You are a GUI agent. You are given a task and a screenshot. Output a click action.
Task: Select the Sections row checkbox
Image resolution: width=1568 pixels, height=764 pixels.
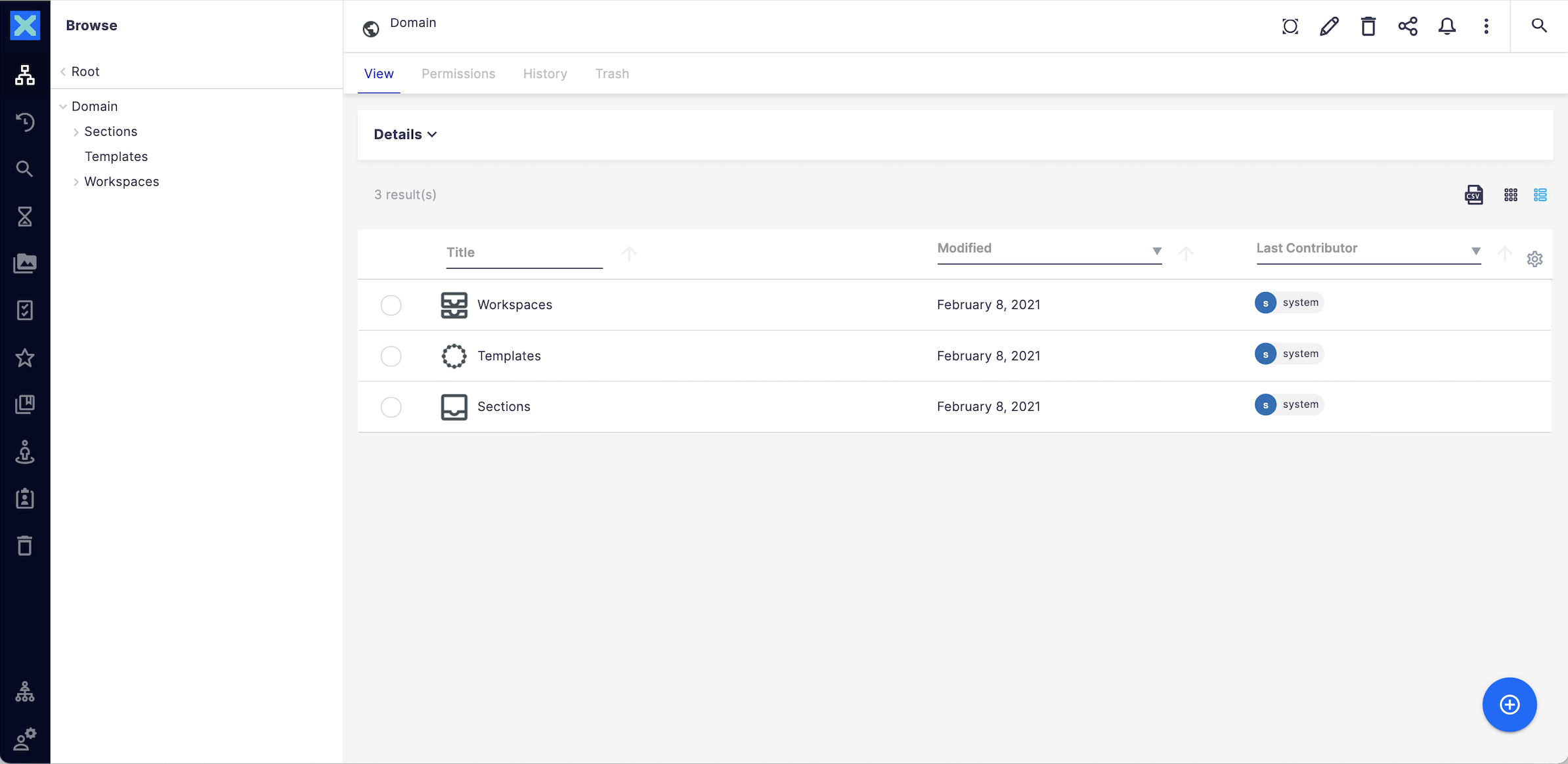[x=391, y=407]
